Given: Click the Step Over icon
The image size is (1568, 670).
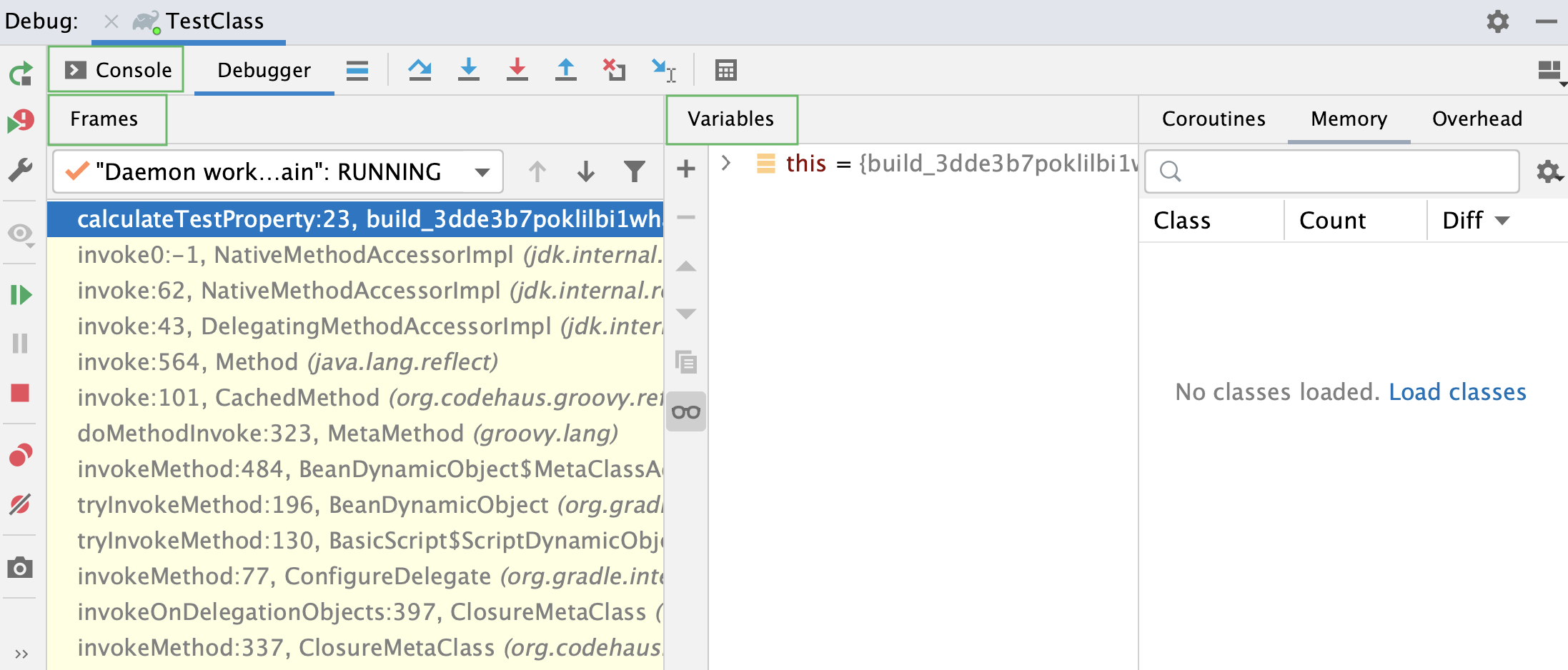Looking at the screenshot, I should tap(420, 69).
